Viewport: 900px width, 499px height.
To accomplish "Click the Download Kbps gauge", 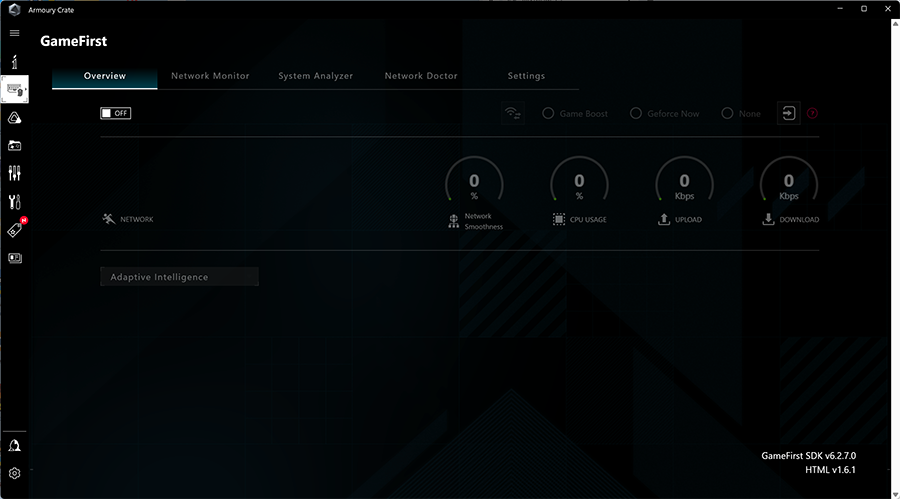I will click(789, 179).
